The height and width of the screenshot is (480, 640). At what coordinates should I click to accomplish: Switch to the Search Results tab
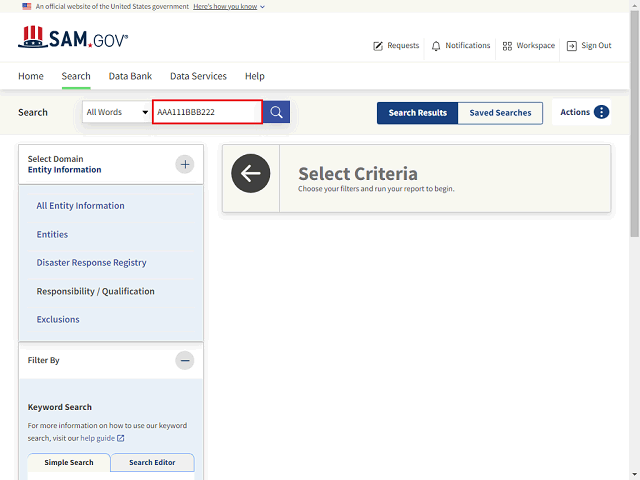(418, 113)
